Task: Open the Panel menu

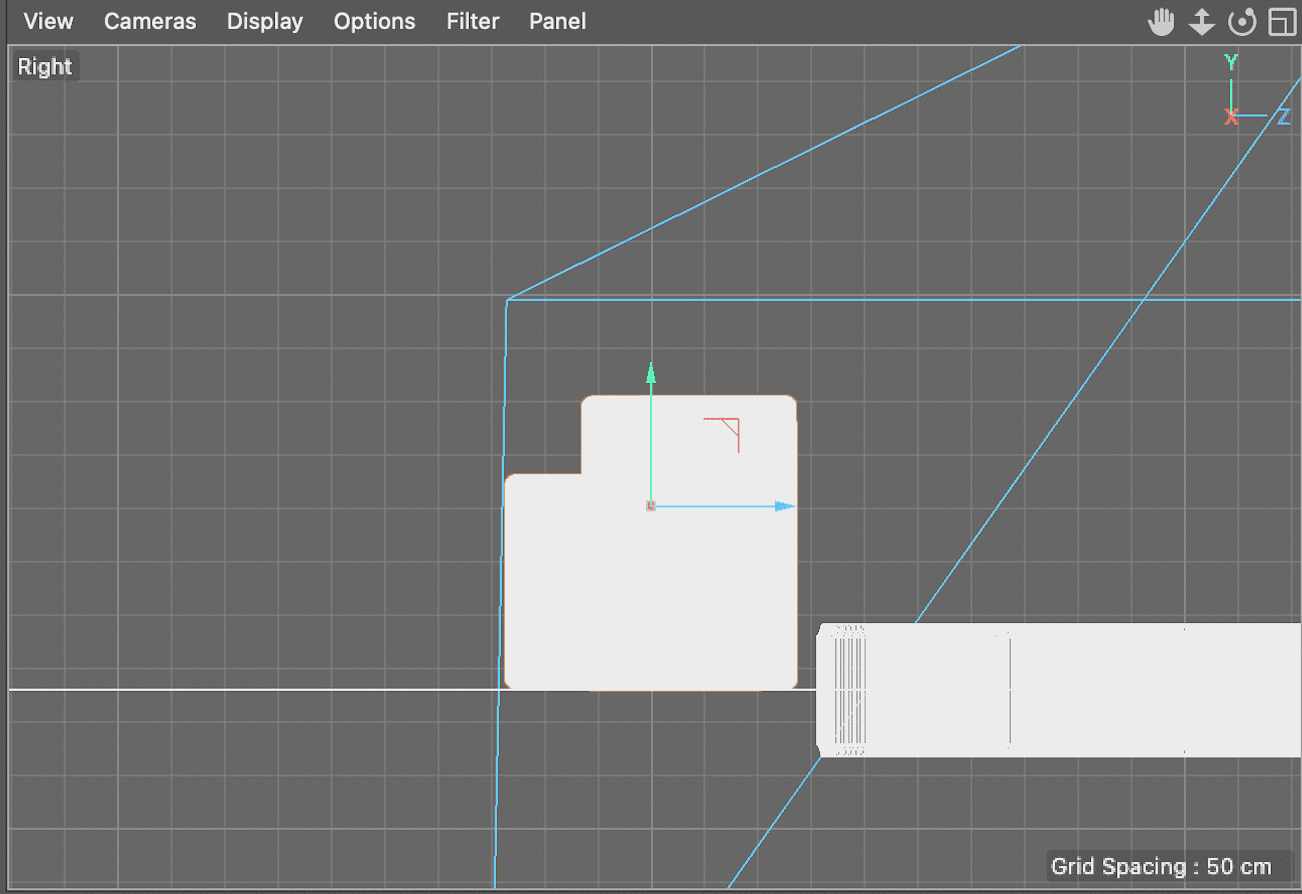Action: (557, 21)
